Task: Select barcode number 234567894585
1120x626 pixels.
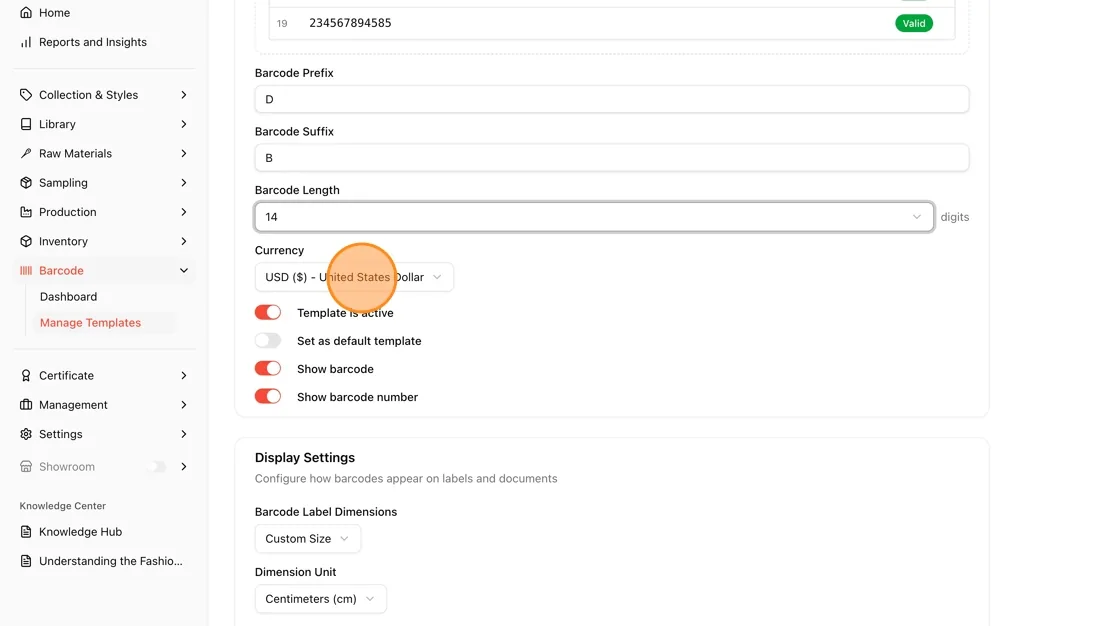Action: (x=350, y=23)
